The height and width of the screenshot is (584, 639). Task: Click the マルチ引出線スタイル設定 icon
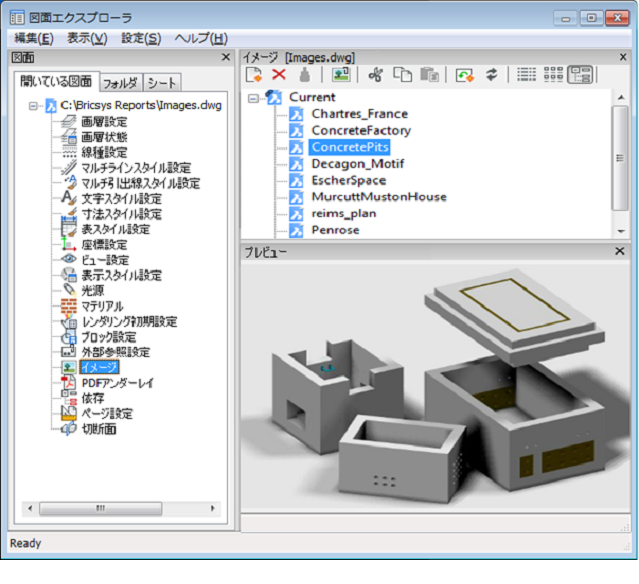click(x=70, y=183)
